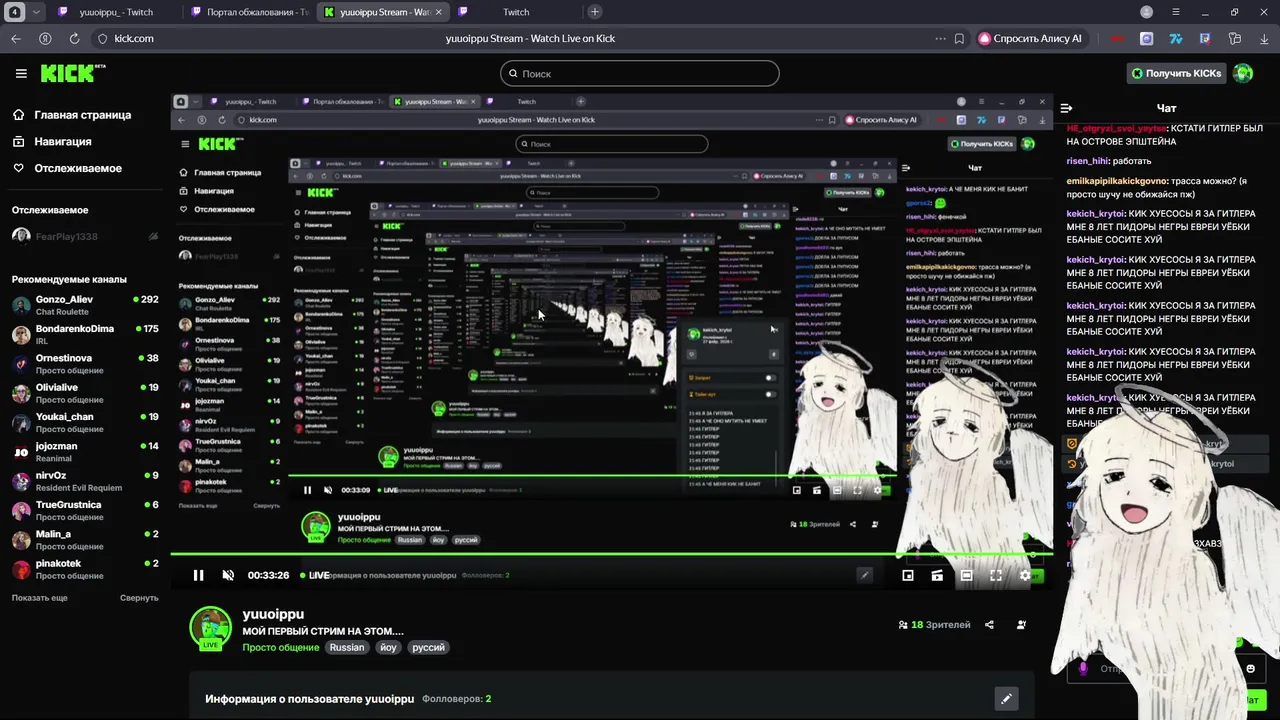The image size is (1280, 720).
Task: Click the йоу tag
Action: (x=389, y=648)
